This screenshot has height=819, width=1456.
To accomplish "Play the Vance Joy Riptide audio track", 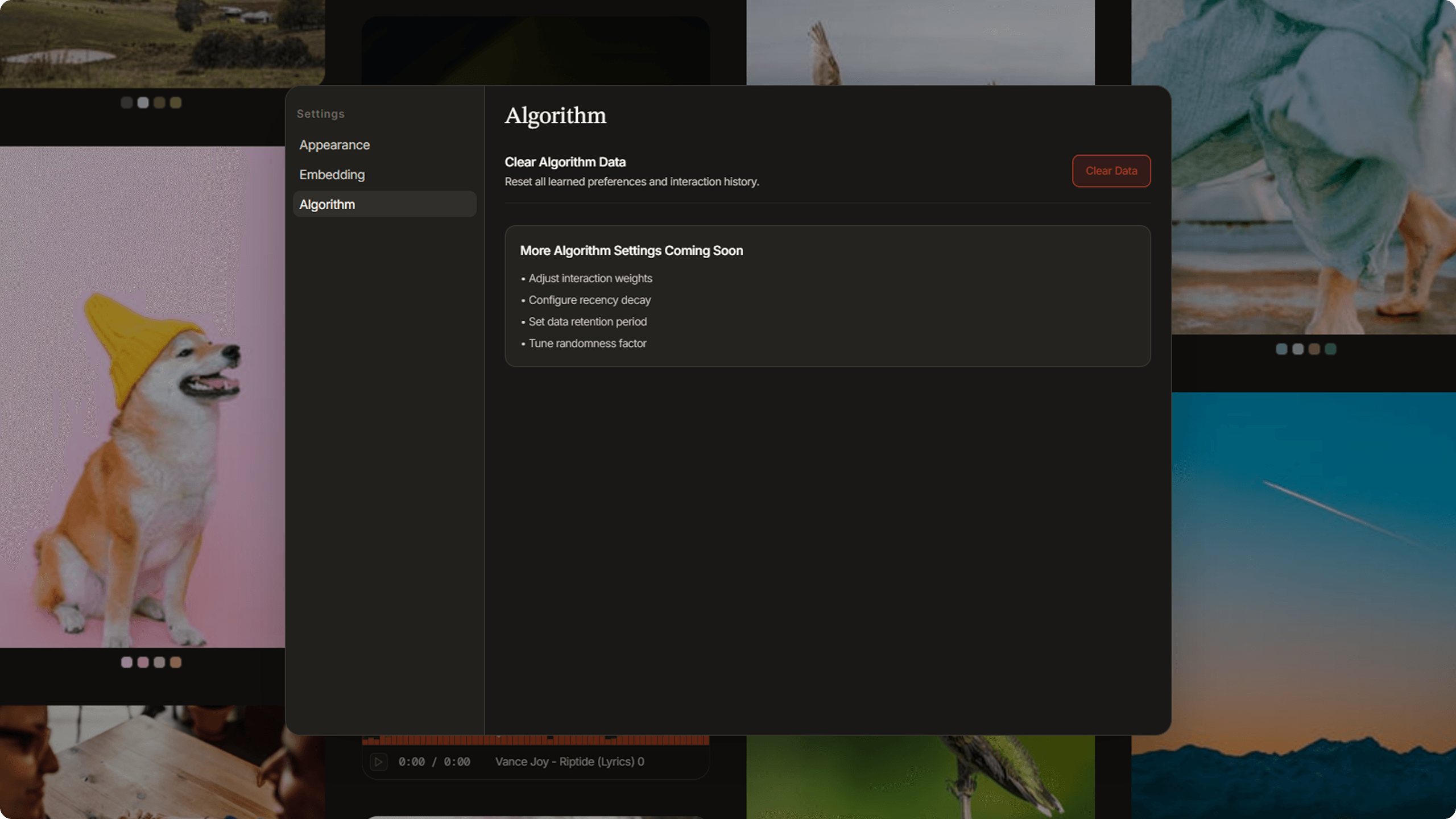I will click(x=378, y=762).
